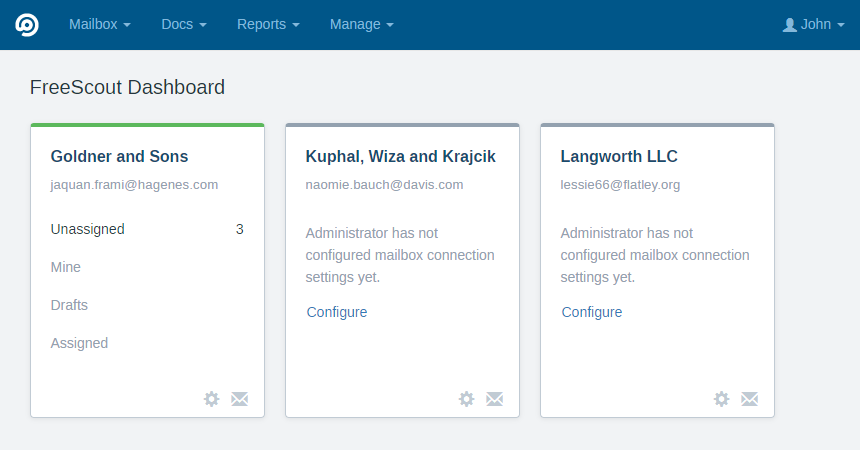860x450 pixels.
Task: Expand the Mailbox dropdown menu
Action: pyautogui.click(x=100, y=25)
